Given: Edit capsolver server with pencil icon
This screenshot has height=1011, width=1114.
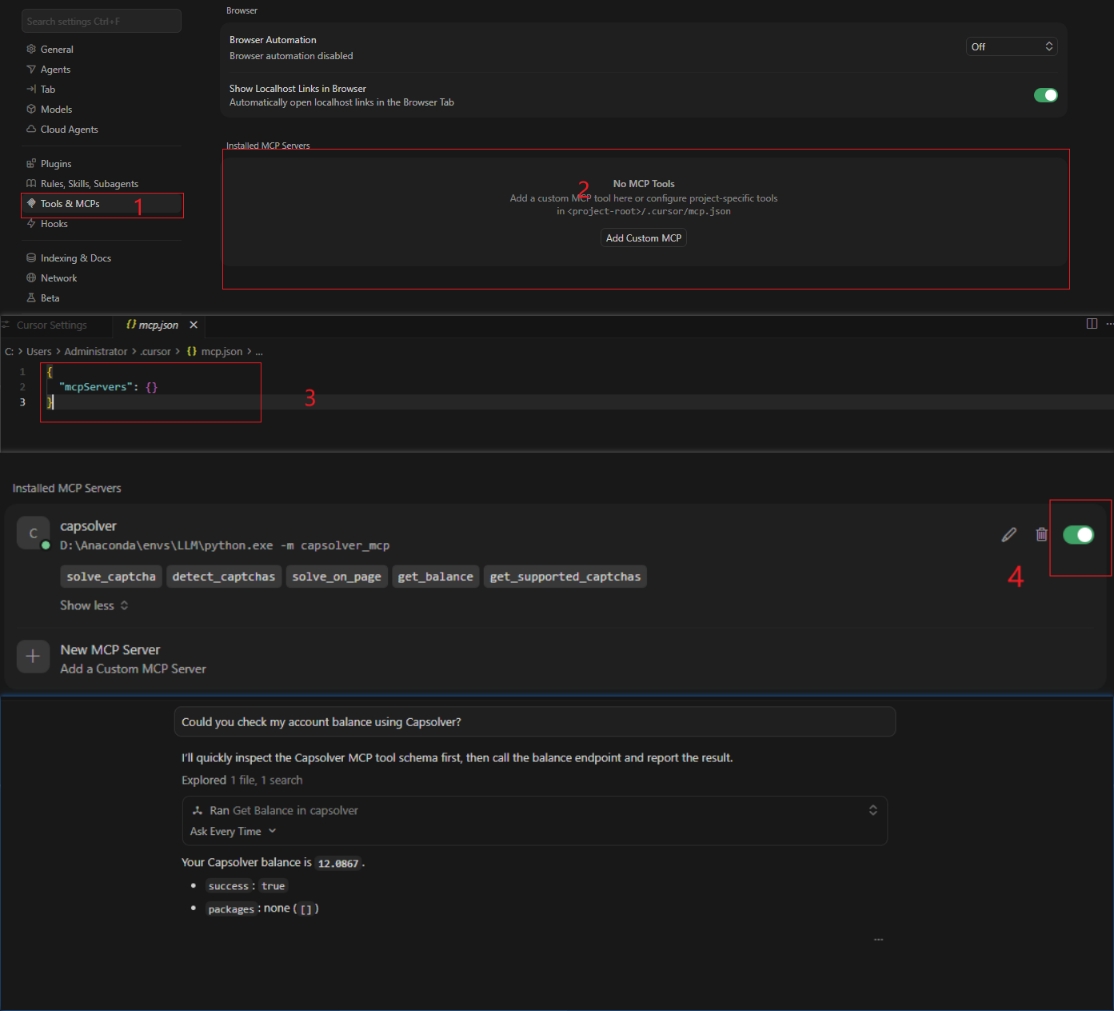Looking at the screenshot, I should point(1009,534).
